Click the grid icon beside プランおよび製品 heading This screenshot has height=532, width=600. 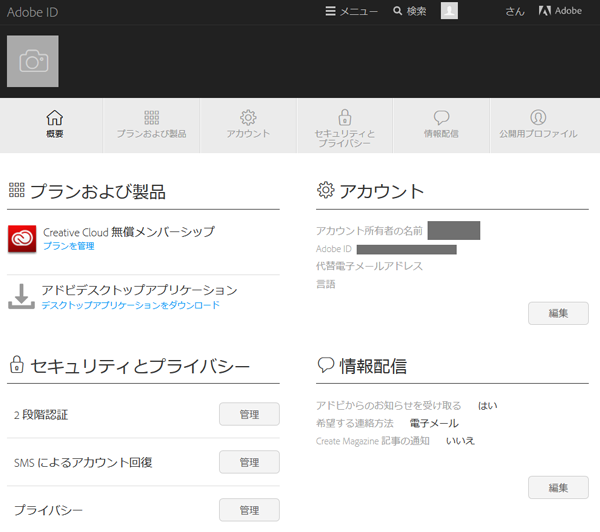click(16, 190)
